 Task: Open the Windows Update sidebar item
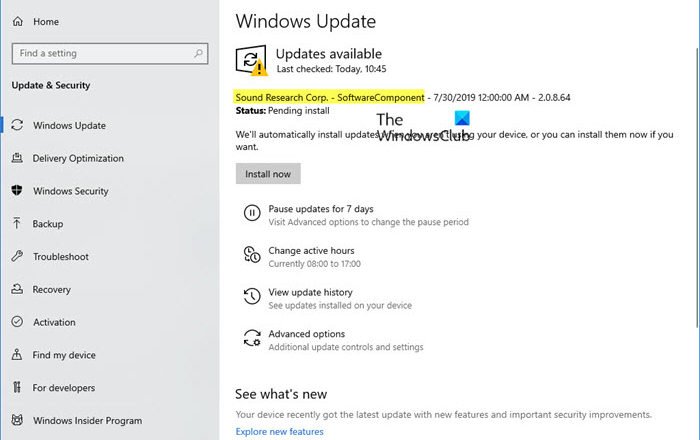click(69, 126)
